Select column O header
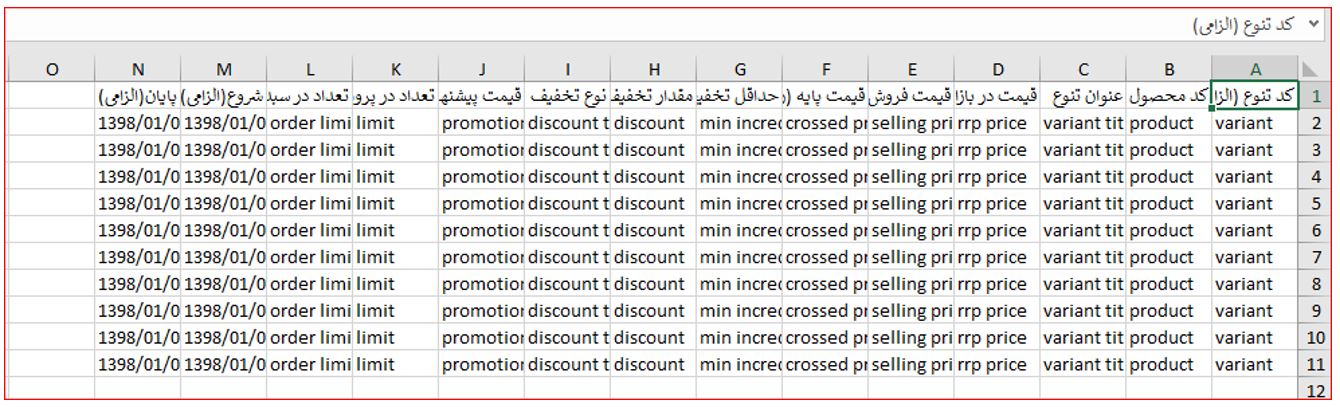Screen dimensions: 1340x407 pos(52,69)
